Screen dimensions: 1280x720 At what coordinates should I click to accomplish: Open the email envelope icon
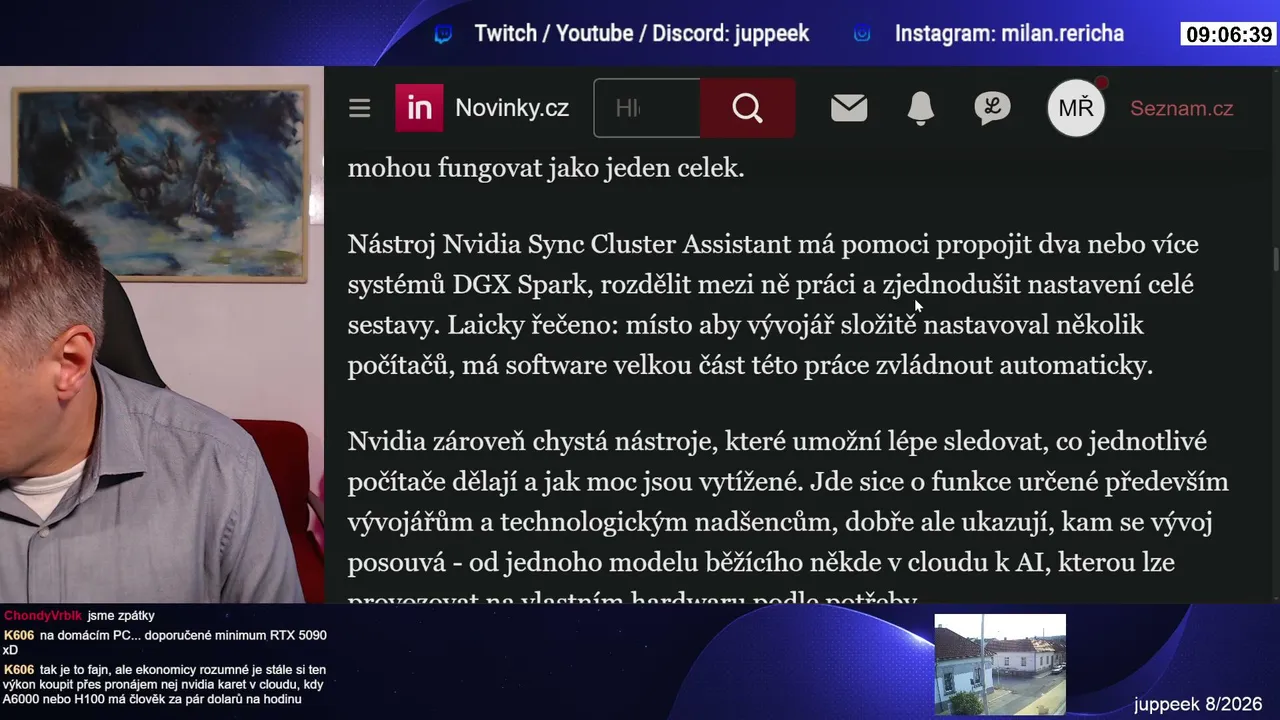coord(849,108)
